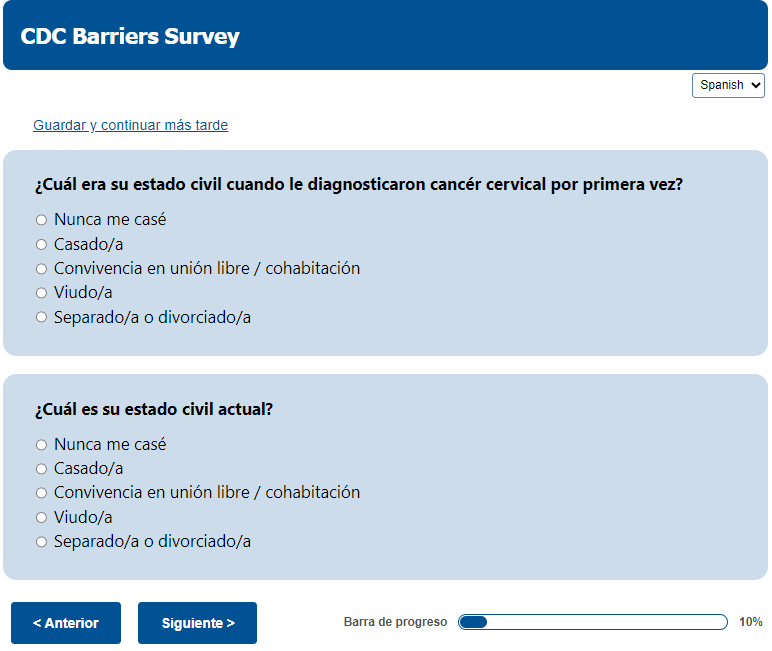Choose "Casado/a" under estado civil actual
This screenshot has height=651, width=772.
tap(42, 469)
